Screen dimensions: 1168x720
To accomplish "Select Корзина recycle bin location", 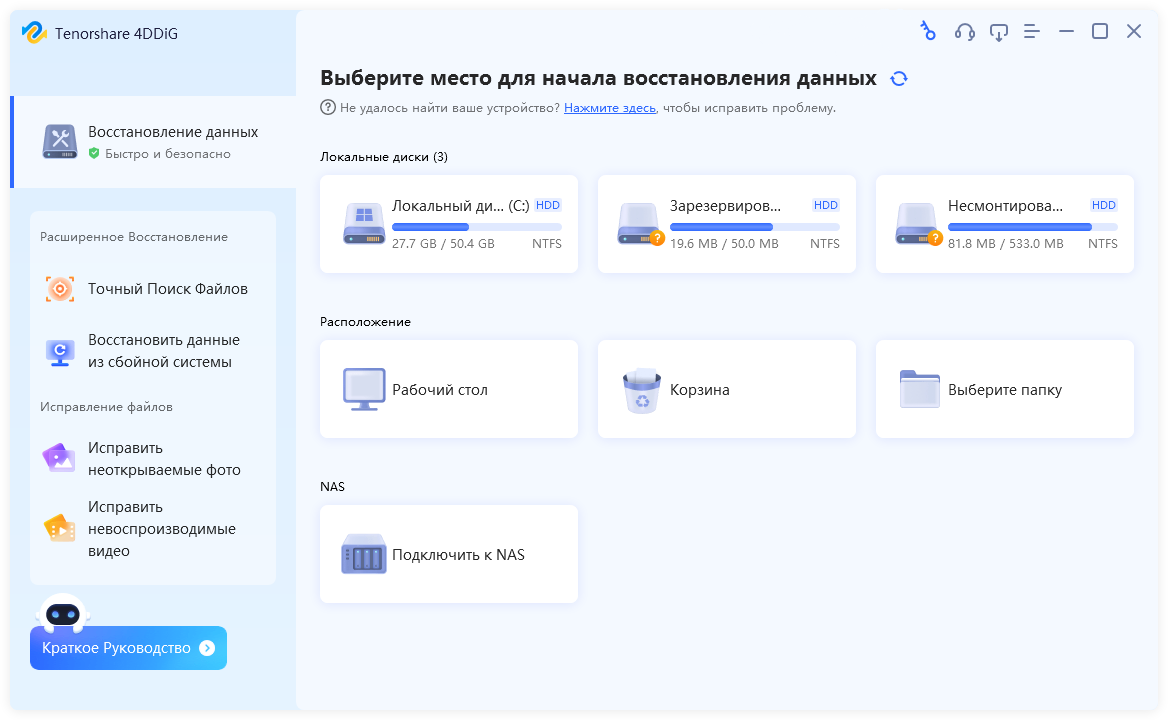I will 726,389.
